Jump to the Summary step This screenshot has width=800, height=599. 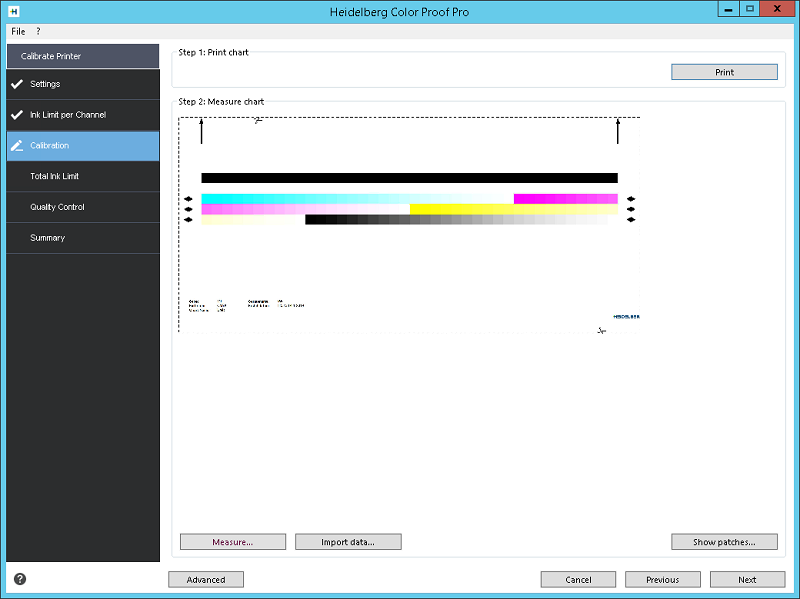83,238
